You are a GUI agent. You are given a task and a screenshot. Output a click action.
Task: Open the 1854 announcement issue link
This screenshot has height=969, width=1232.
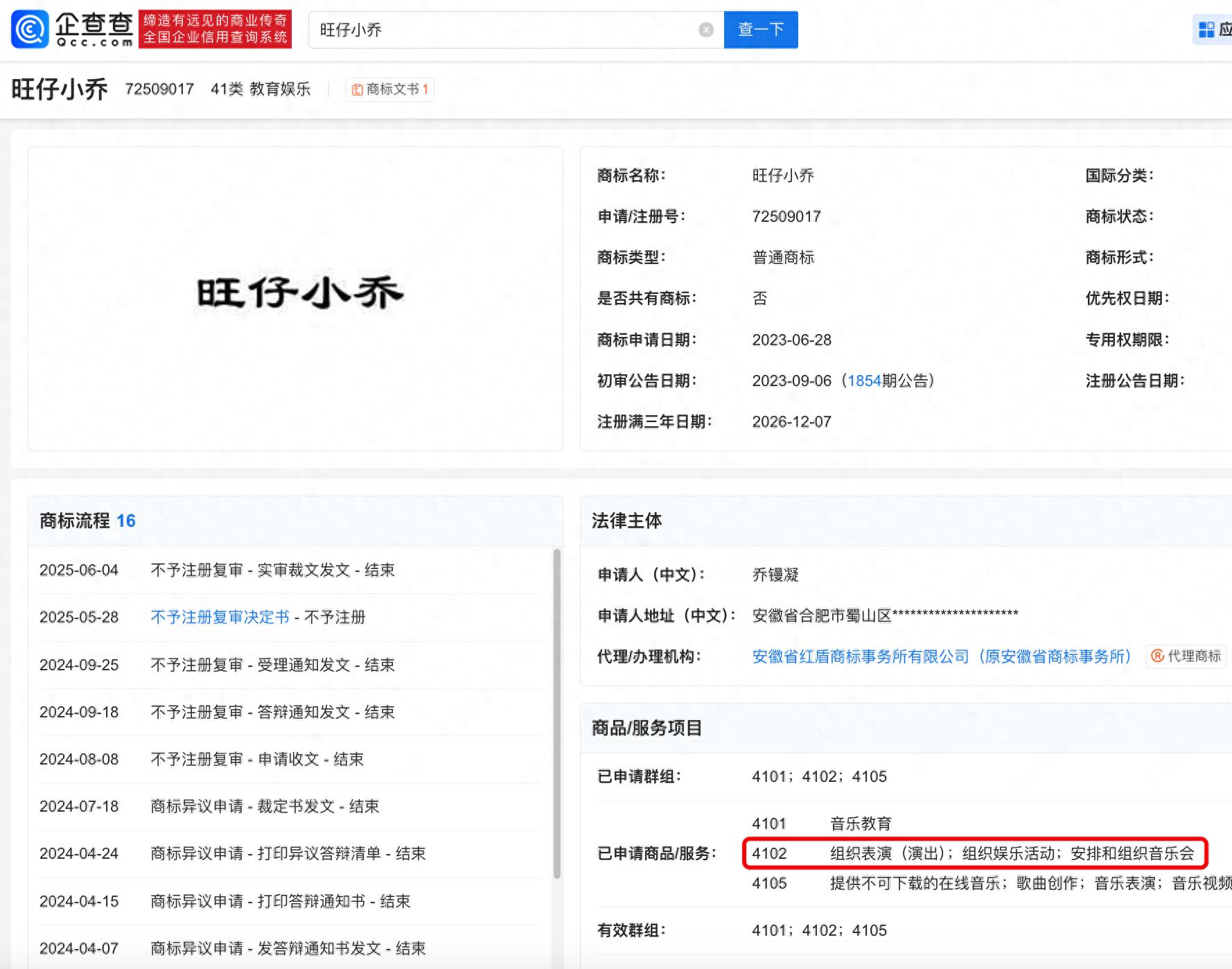pos(863,381)
